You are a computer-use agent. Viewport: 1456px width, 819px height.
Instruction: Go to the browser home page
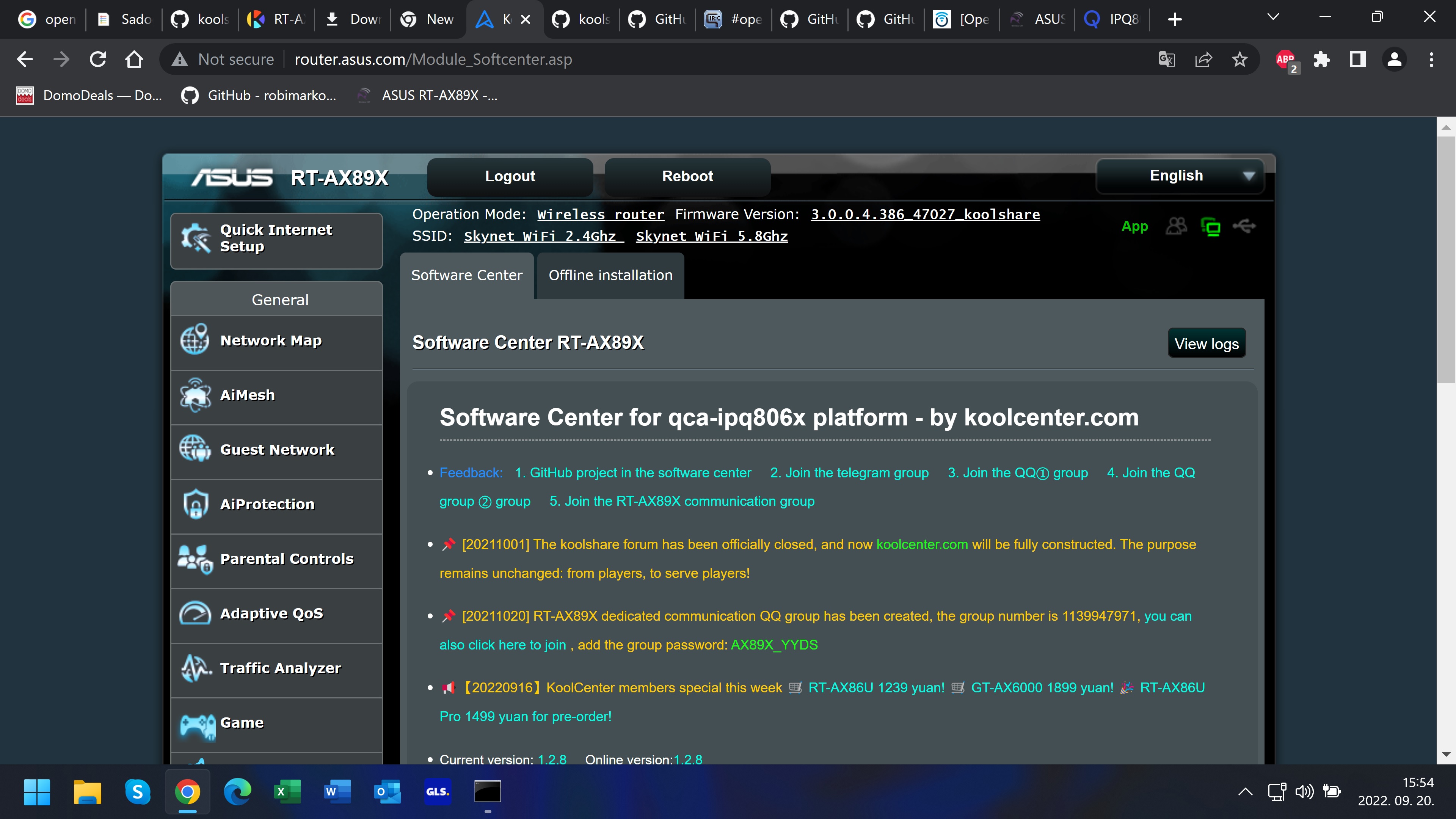click(134, 60)
